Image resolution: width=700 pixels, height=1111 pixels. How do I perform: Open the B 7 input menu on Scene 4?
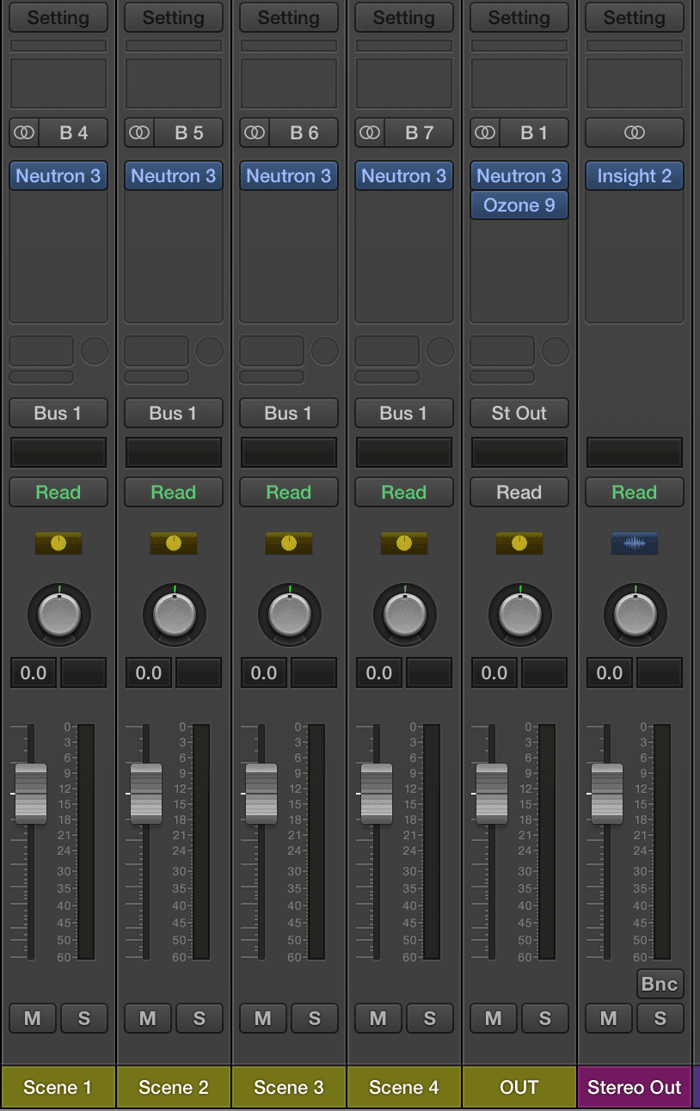click(x=419, y=132)
